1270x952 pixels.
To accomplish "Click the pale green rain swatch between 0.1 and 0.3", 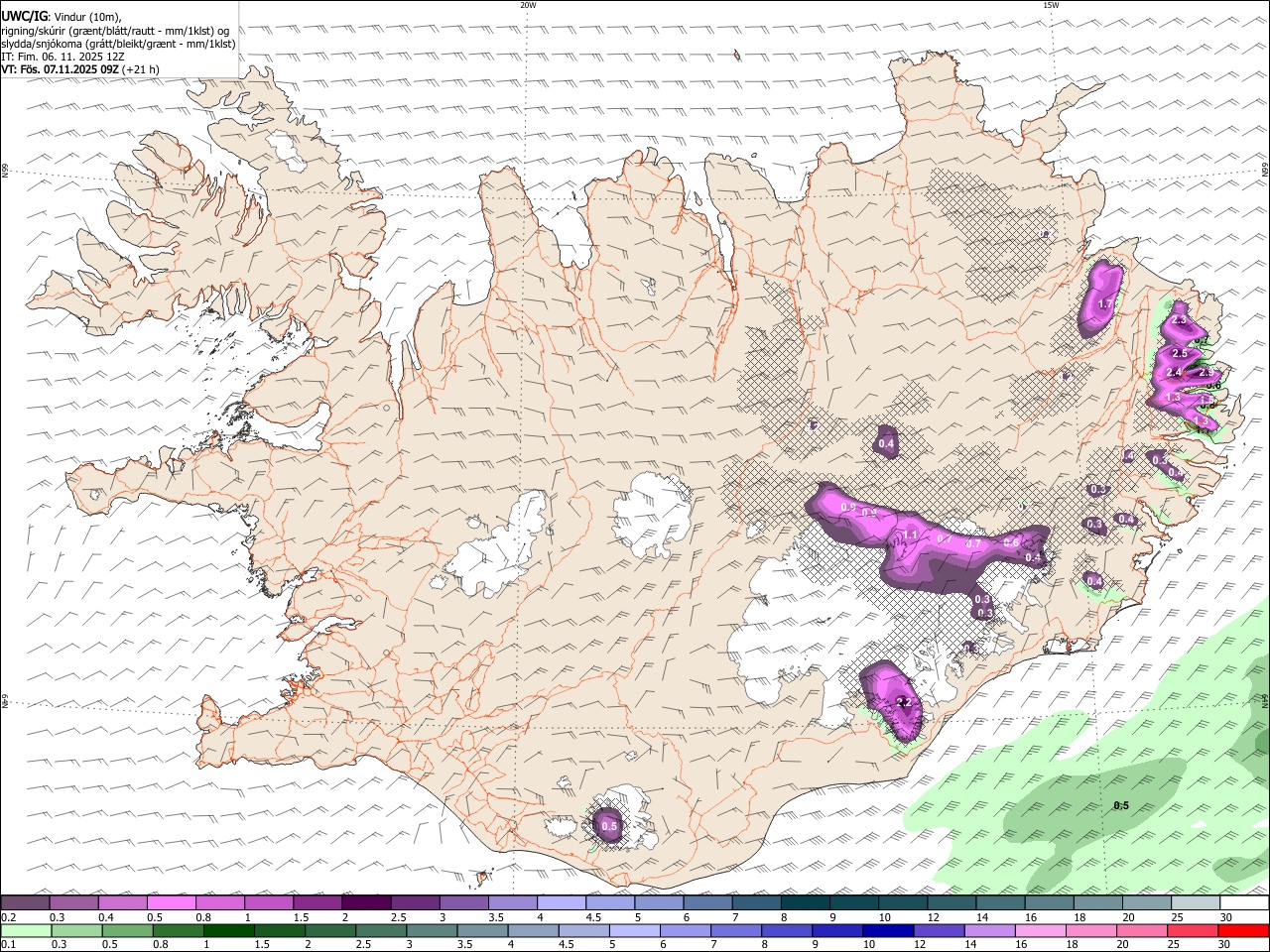I will pyautogui.click(x=27, y=930).
